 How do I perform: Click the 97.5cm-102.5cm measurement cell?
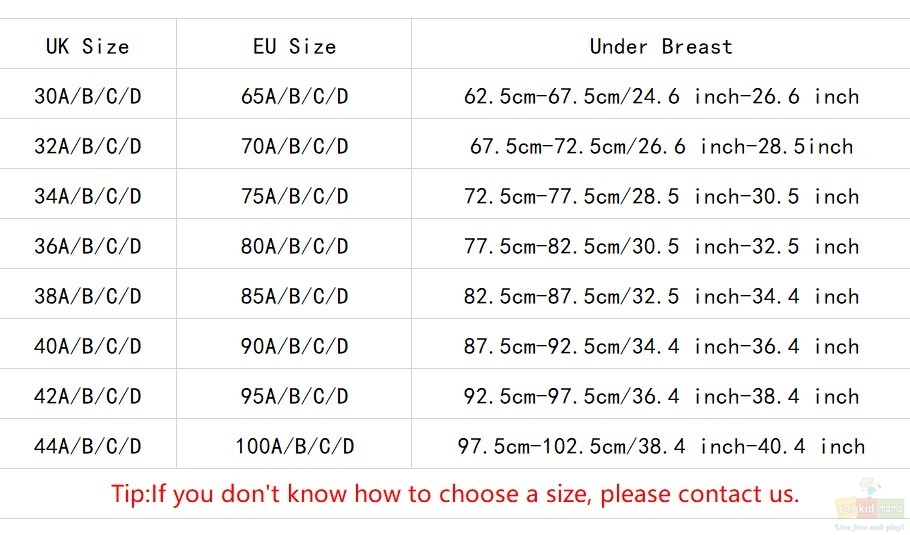[661, 445]
